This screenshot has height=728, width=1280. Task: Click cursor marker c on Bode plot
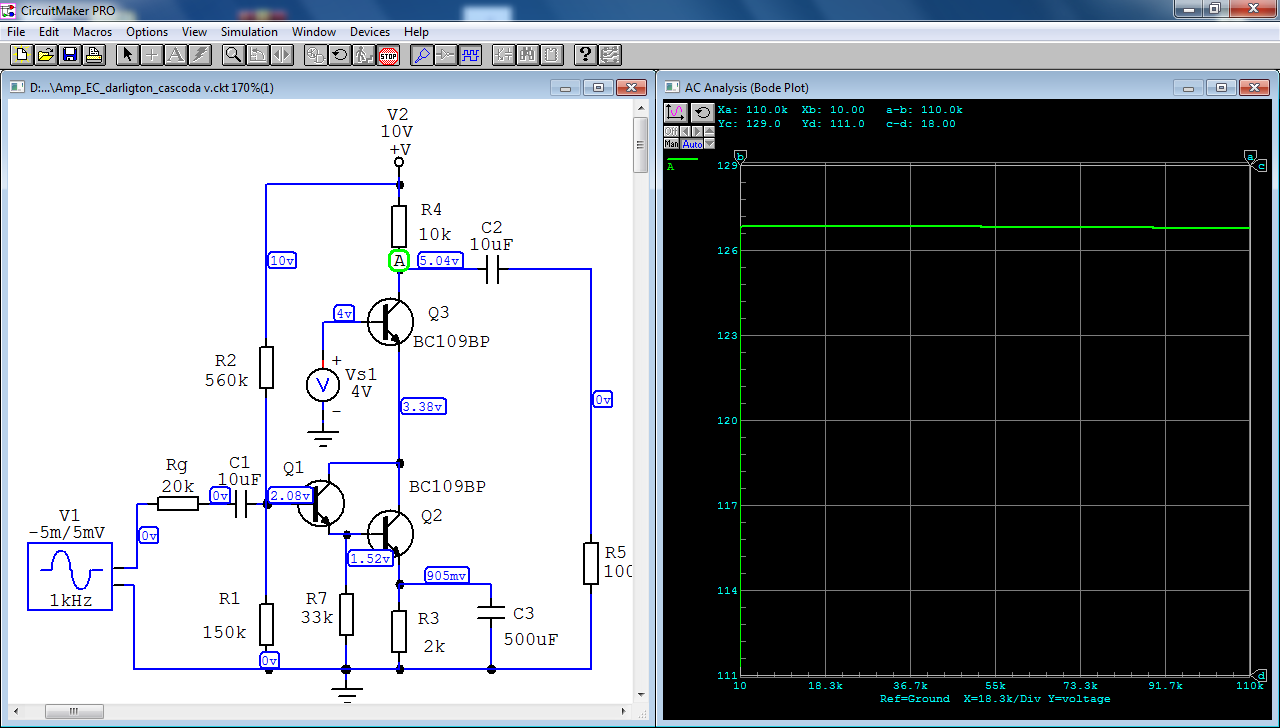pos(1262,165)
